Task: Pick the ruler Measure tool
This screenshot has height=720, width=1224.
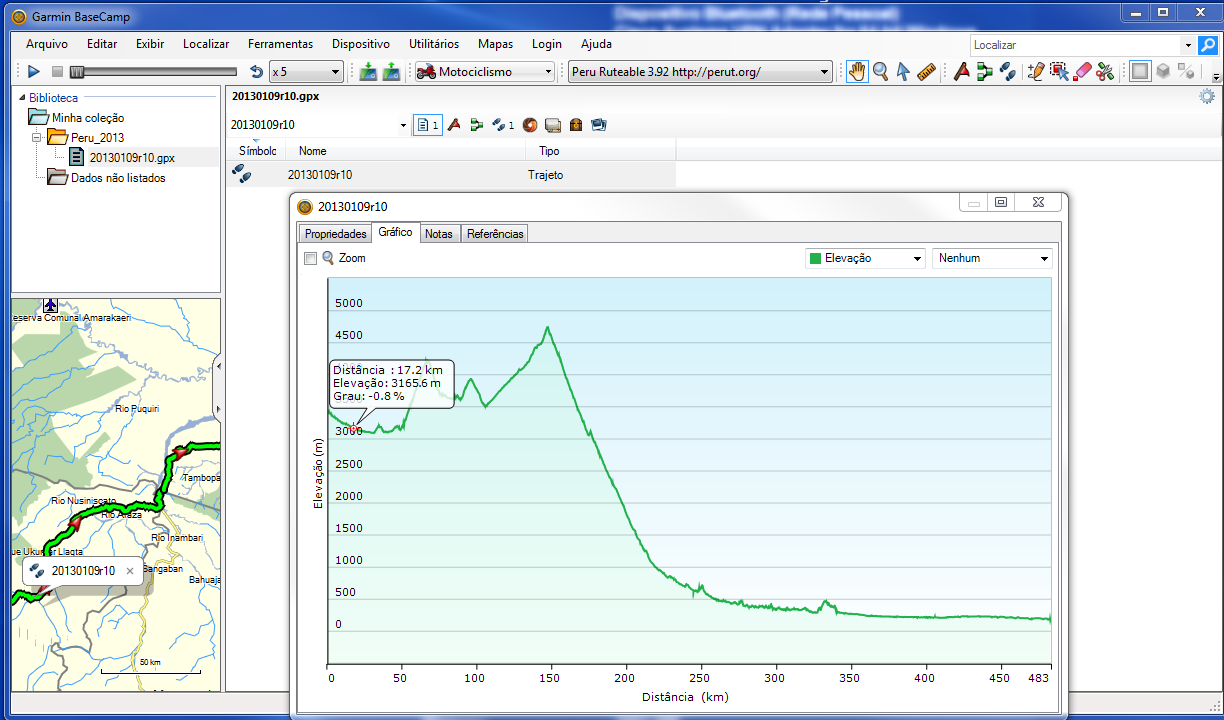Action: (x=926, y=71)
